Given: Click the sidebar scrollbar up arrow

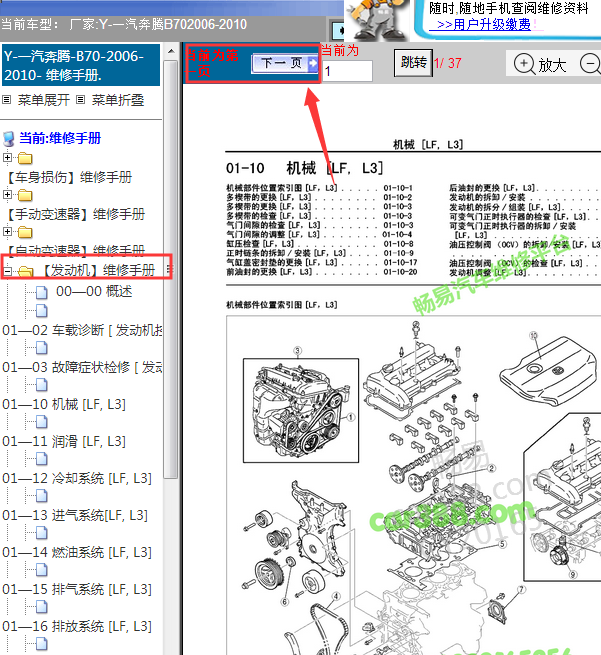Looking at the screenshot, I should click(171, 51).
